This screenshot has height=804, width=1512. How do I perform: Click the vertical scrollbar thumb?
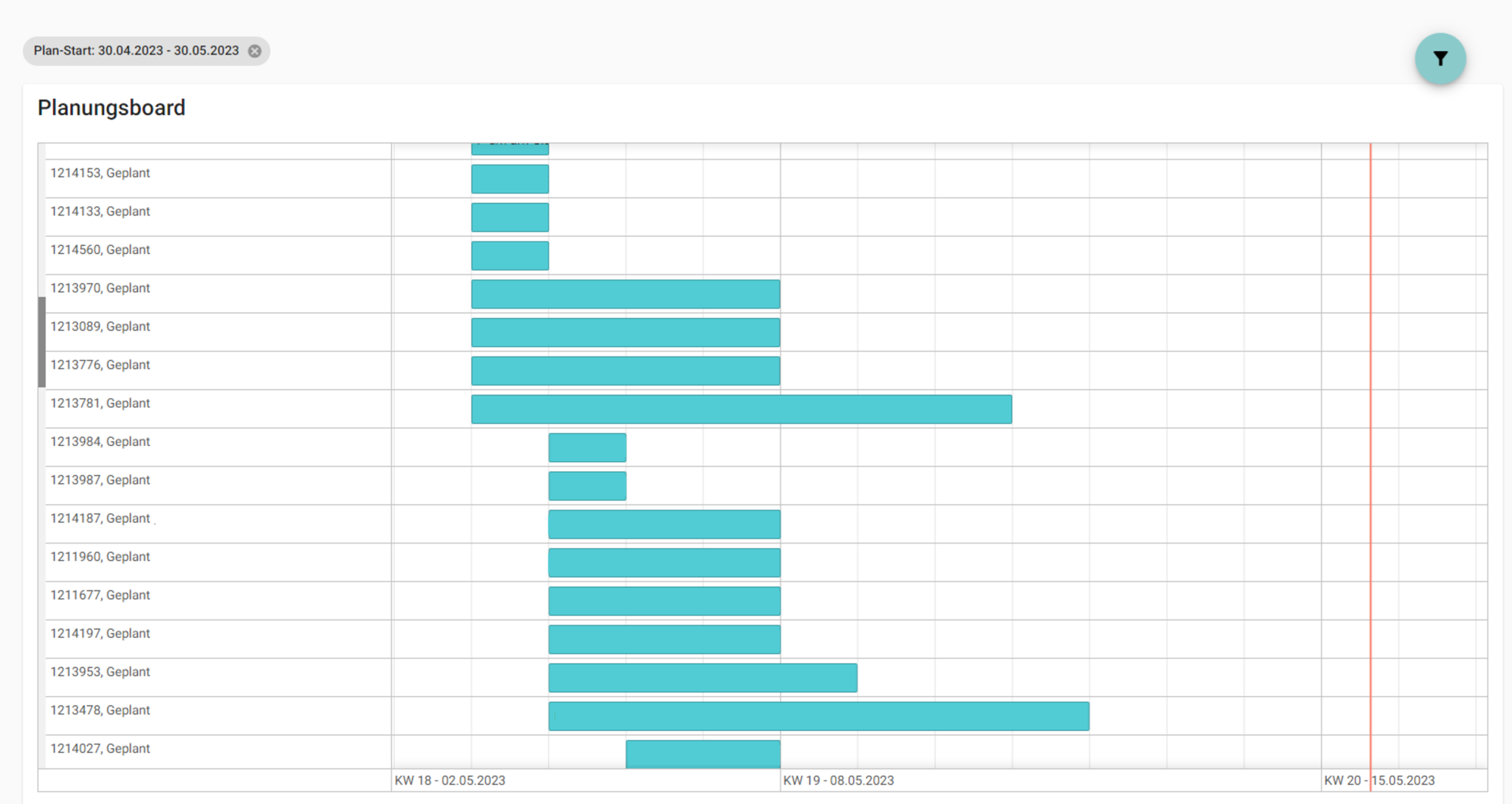42,342
